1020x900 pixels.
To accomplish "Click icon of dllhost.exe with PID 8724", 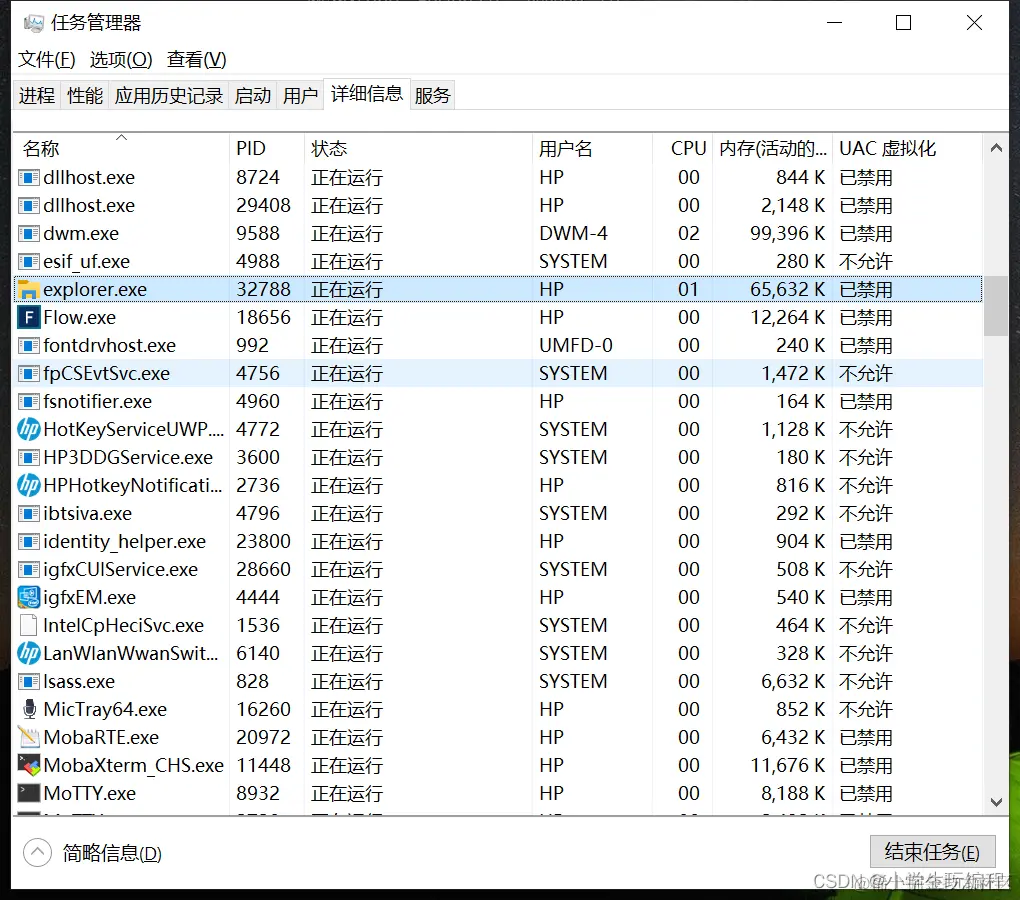I will (x=28, y=178).
